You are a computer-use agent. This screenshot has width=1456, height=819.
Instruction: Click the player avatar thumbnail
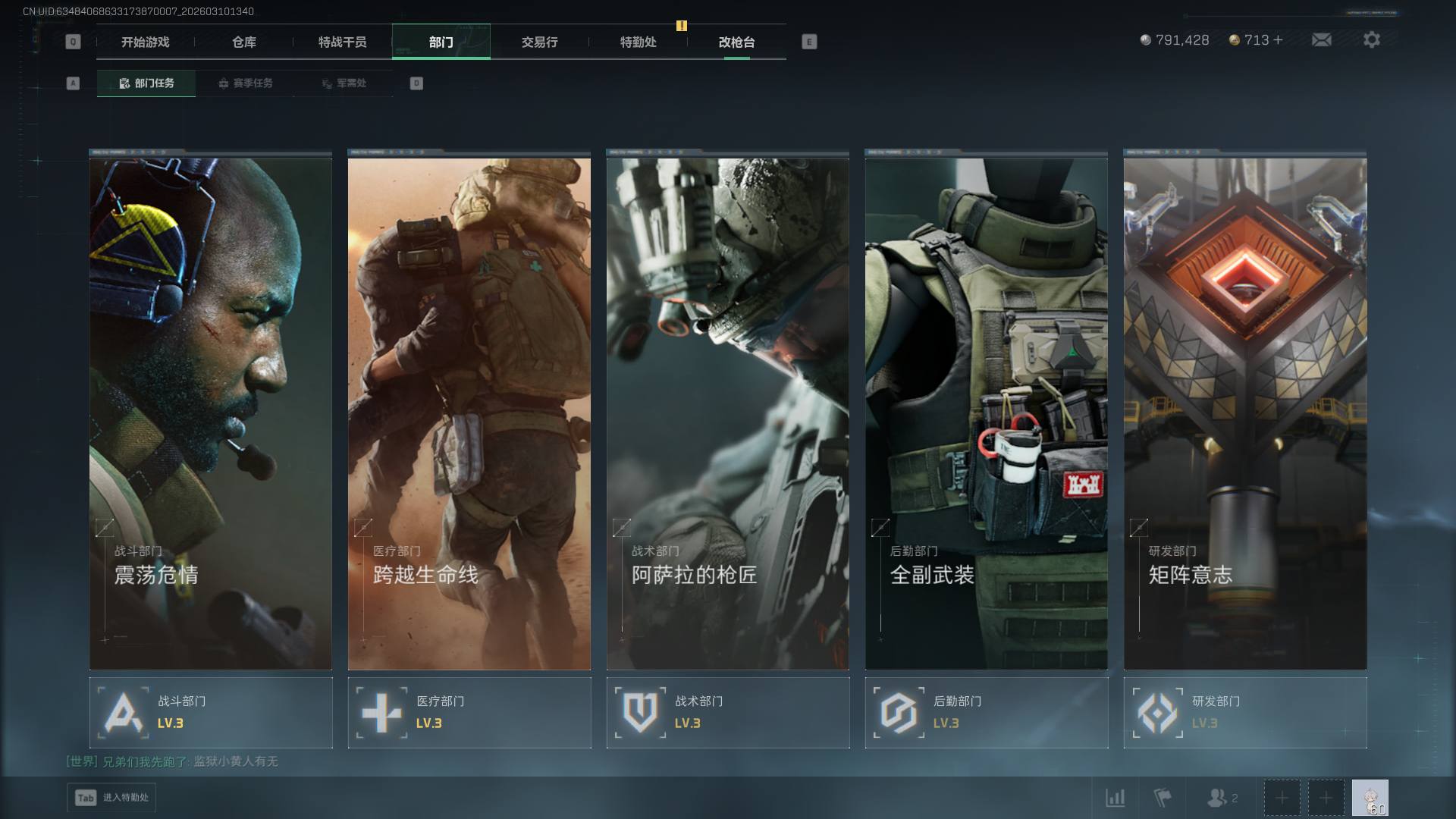coord(1370,798)
